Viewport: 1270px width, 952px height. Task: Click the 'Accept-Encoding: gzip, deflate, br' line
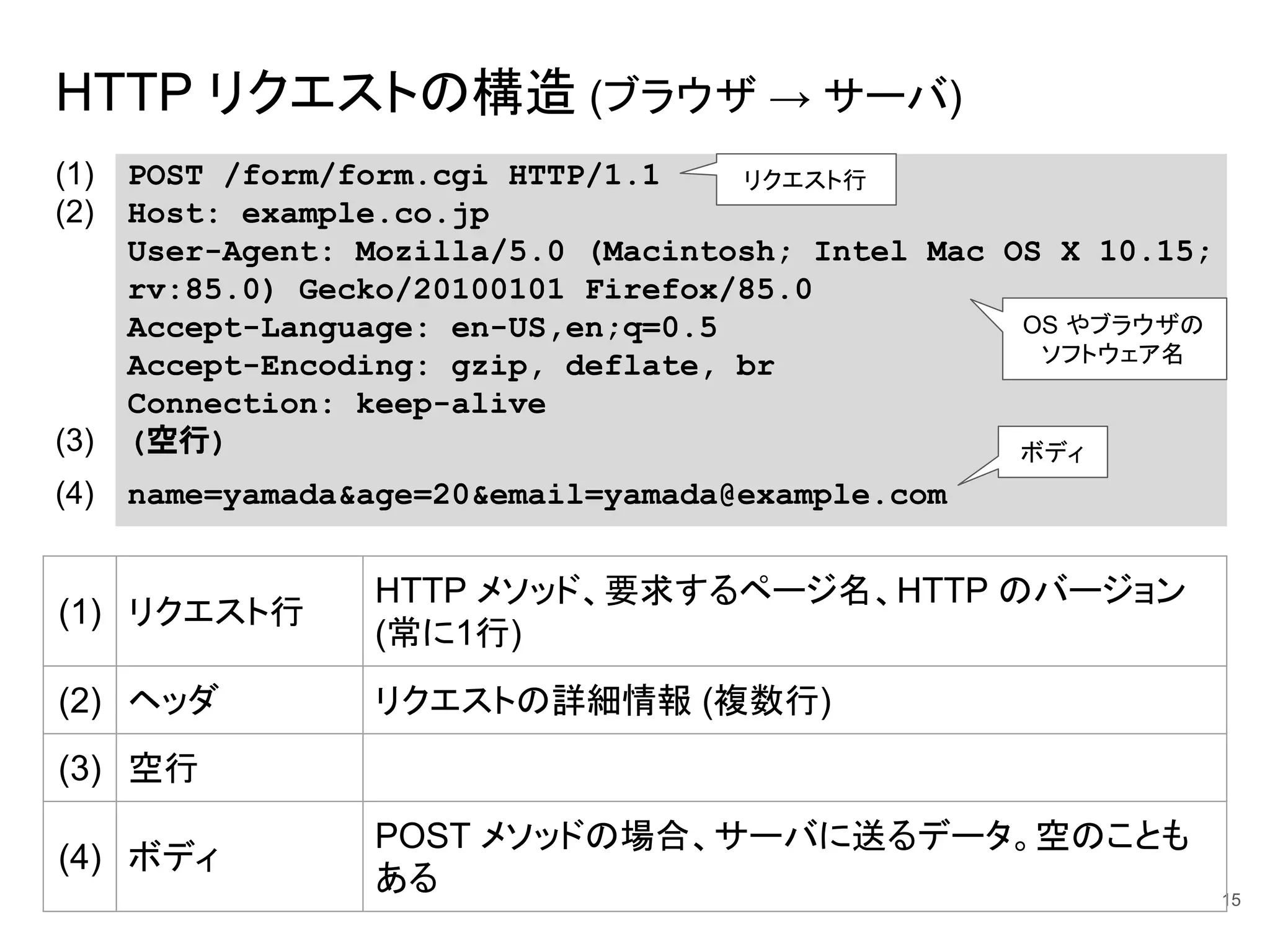(x=451, y=366)
